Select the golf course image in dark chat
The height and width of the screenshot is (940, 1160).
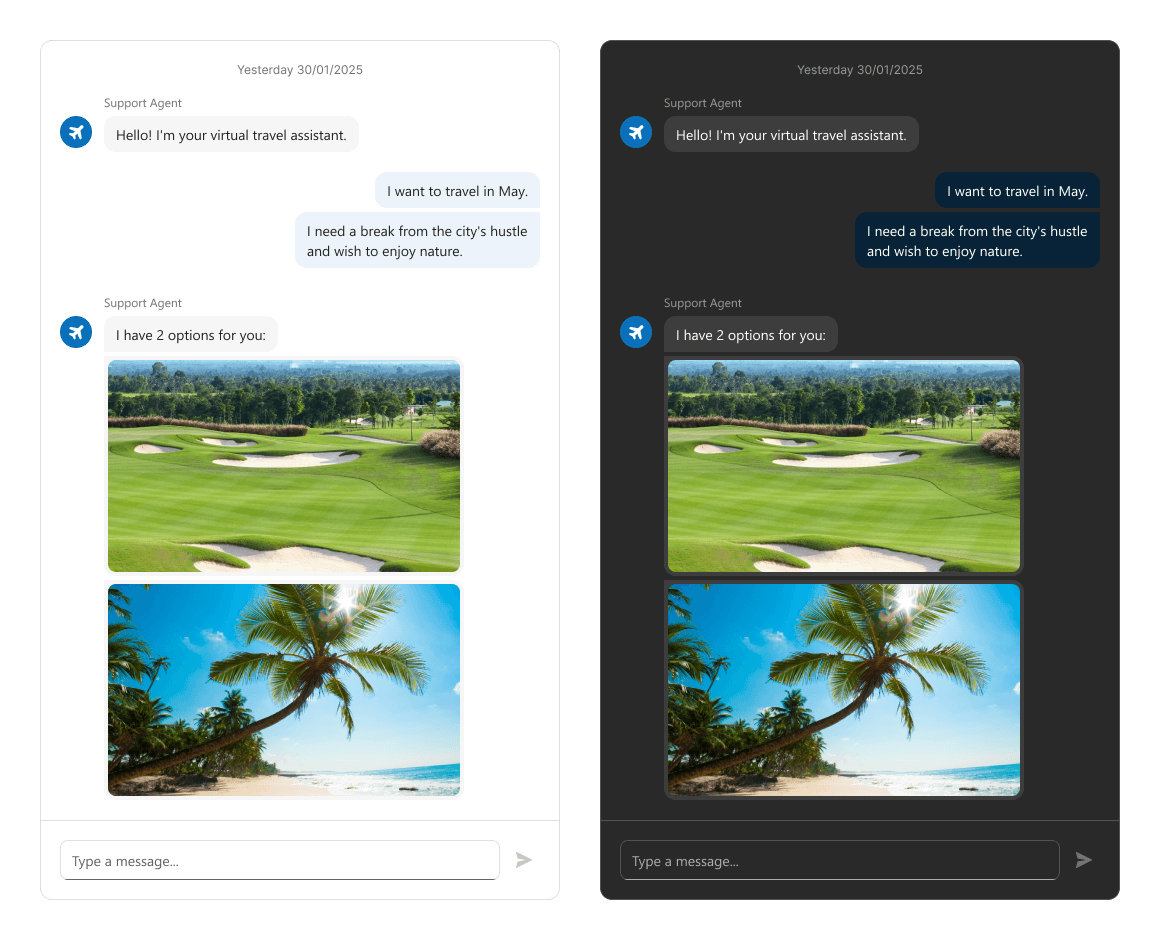[x=844, y=465]
